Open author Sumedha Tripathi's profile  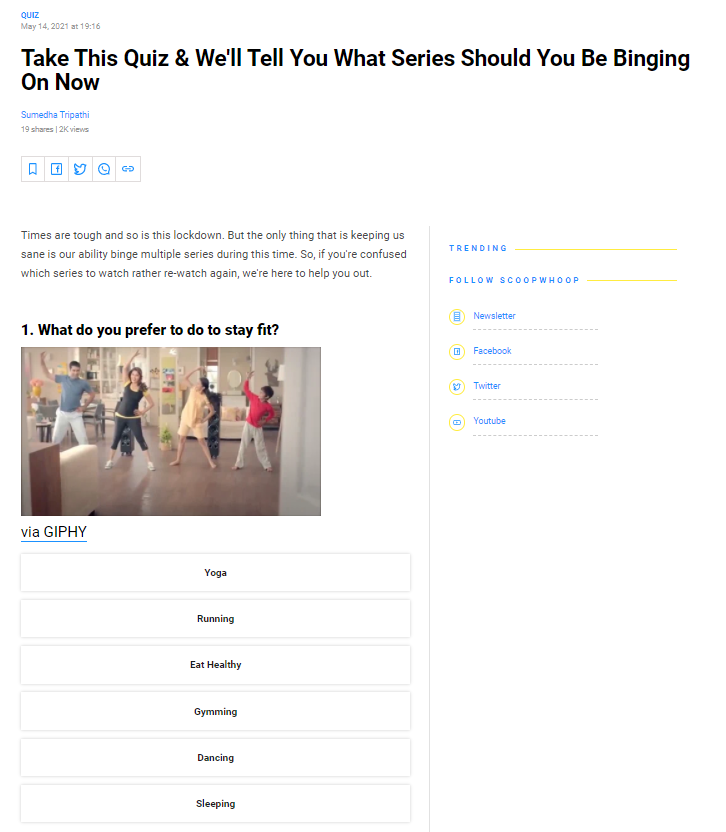pos(55,115)
